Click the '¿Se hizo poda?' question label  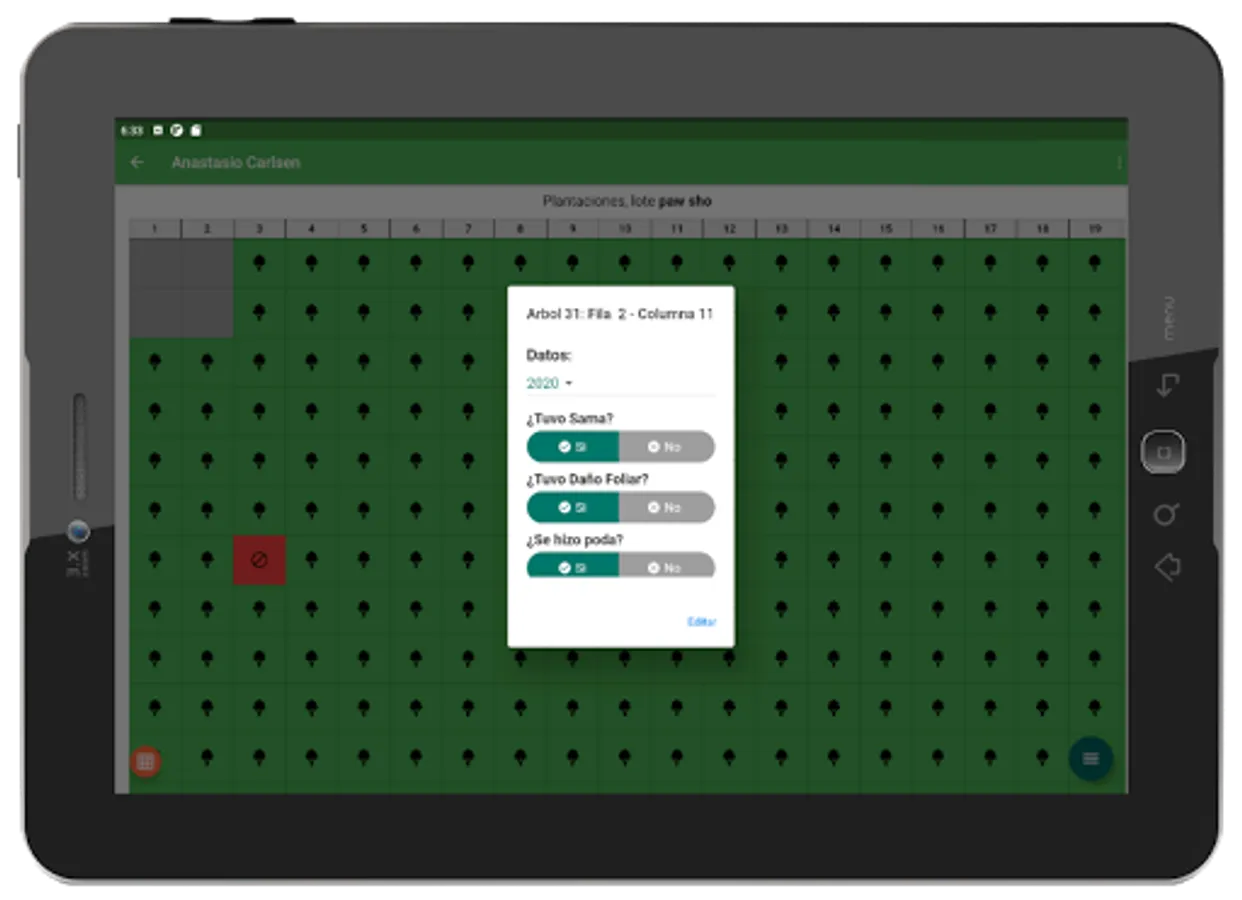pos(576,540)
